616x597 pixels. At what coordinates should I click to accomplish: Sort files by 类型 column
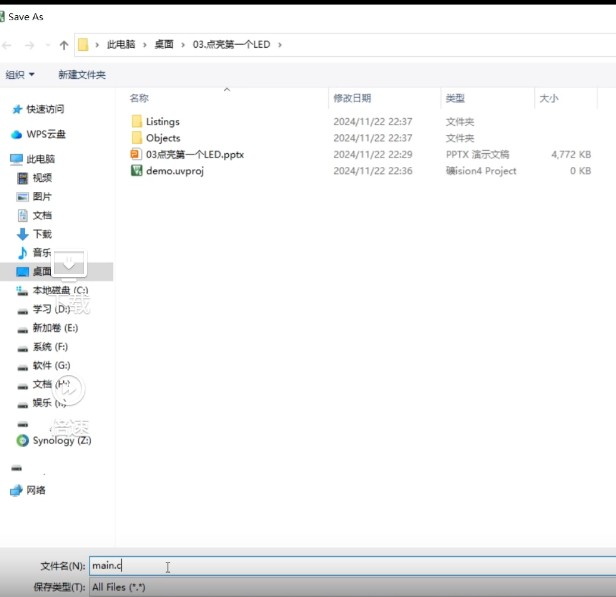[455, 98]
